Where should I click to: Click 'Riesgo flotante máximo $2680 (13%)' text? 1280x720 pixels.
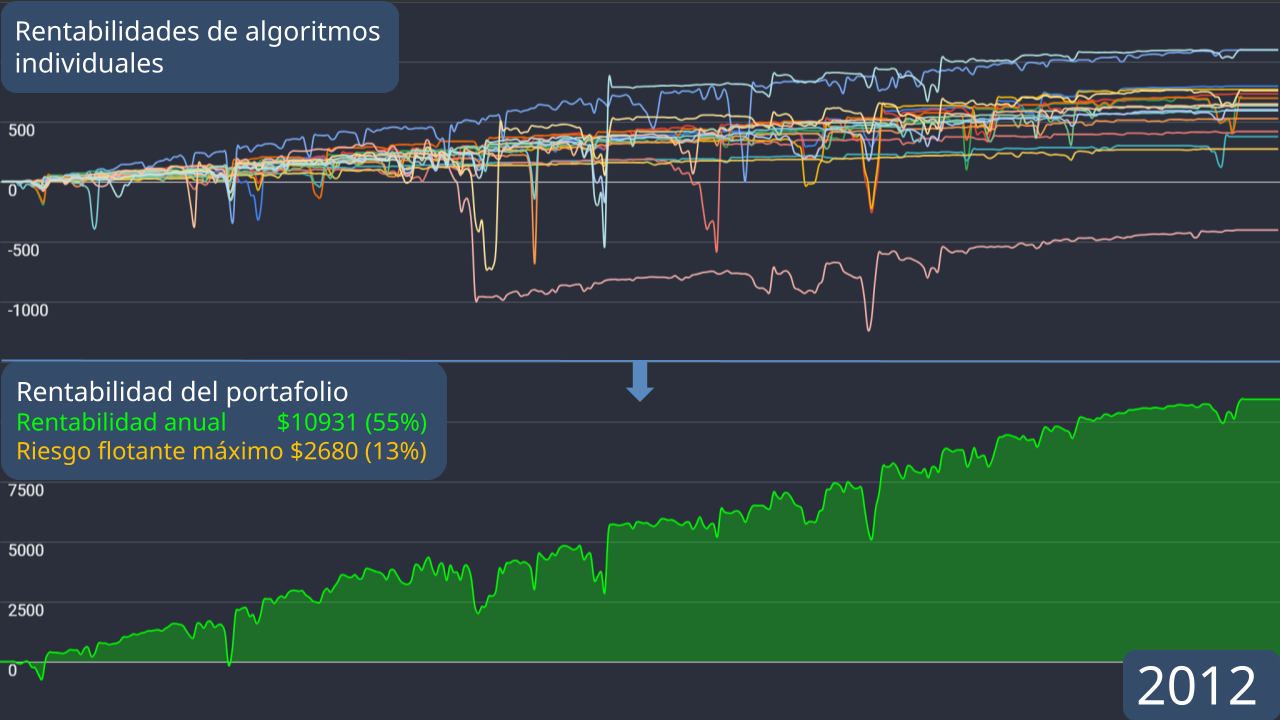[221, 451]
